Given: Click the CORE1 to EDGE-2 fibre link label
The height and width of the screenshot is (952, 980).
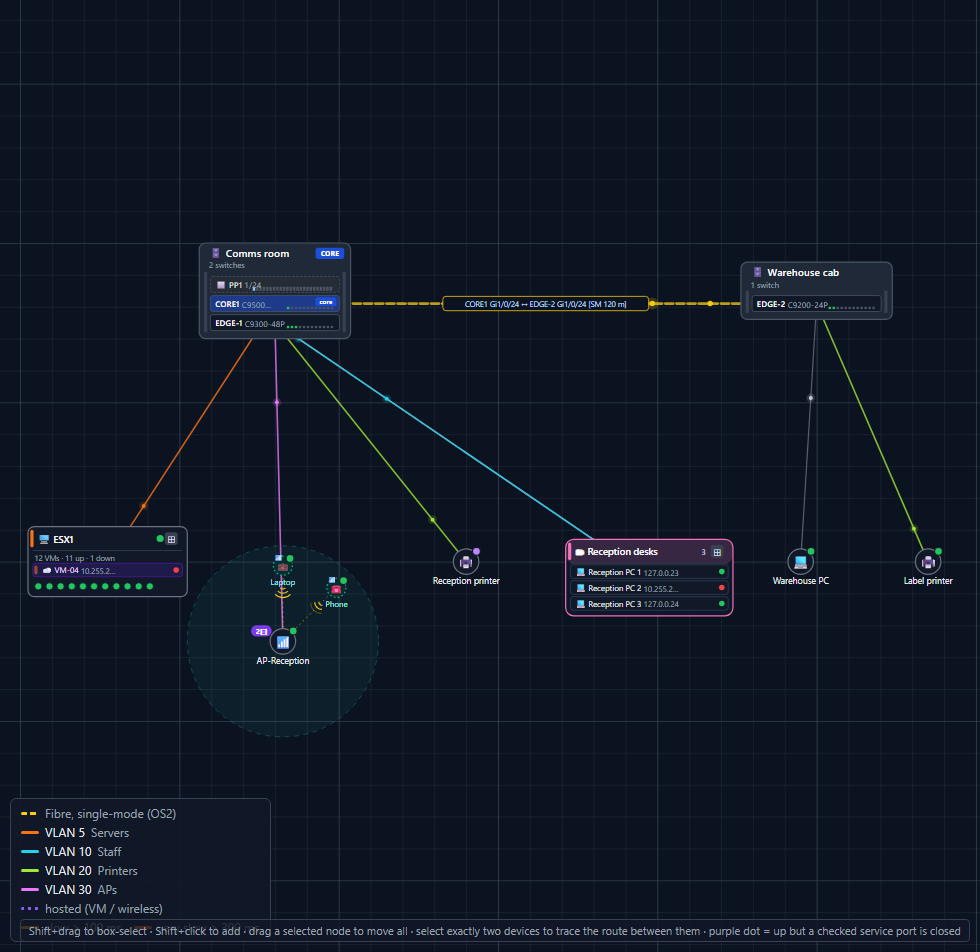Looking at the screenshot, I should tap(545, 304).
